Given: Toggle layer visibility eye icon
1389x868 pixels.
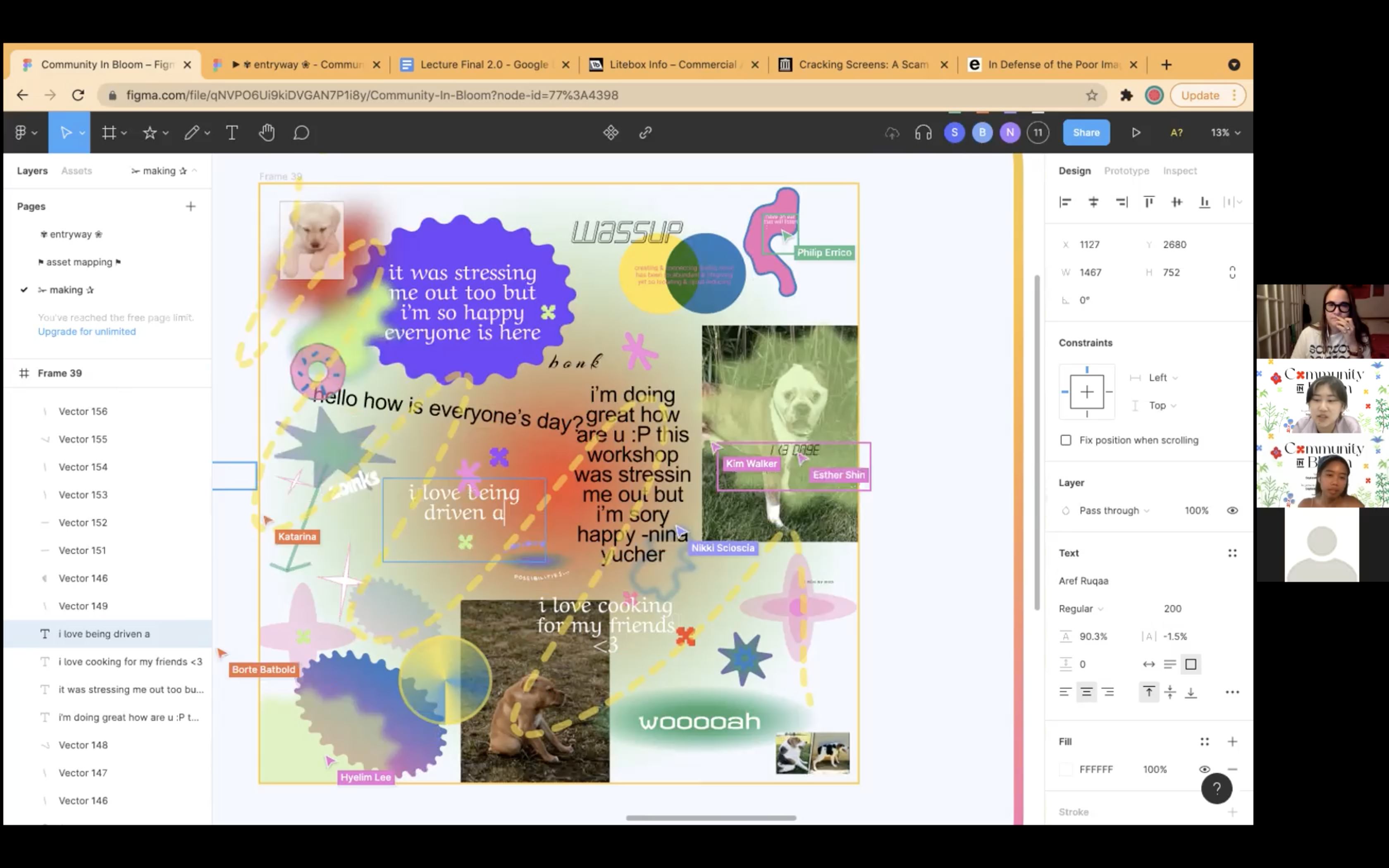Looking at the screenshot, I should (x=1232, y=510).
